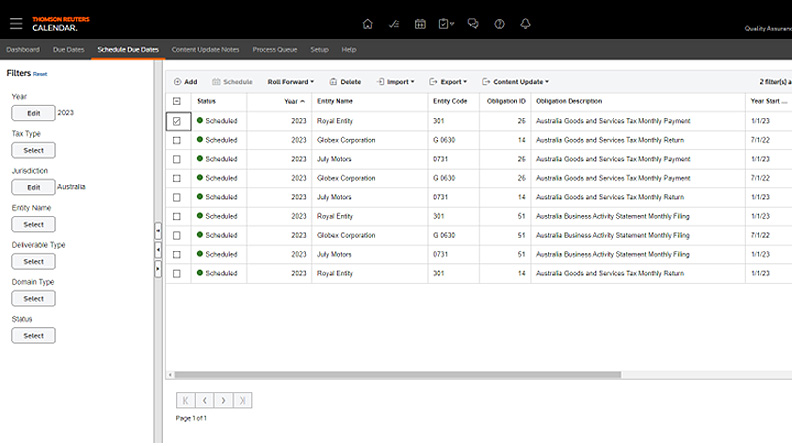Image resolution: width=792 pixels, height=446 pixels.
Task: Open the Dashboard tab
Action: (x=23, y=49)
